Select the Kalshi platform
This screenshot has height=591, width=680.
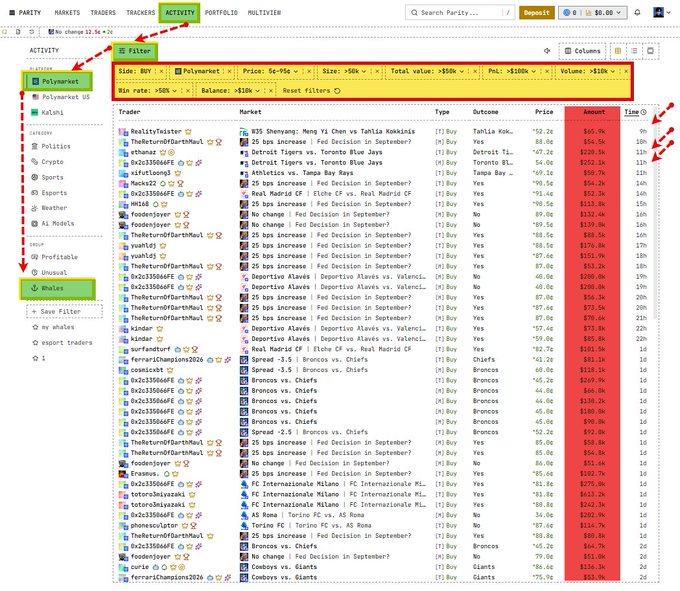point(48,112)
